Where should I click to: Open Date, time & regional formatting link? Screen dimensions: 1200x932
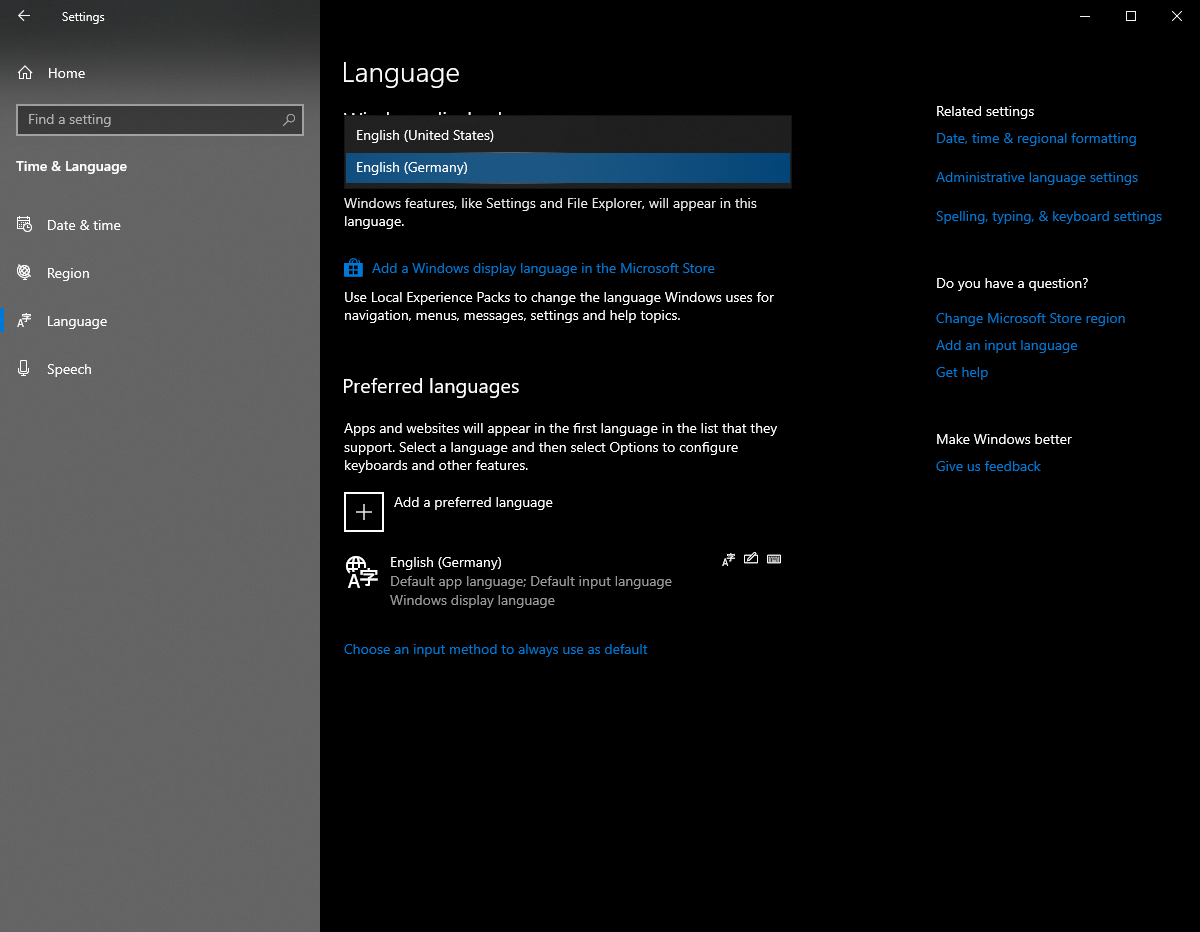coord(1036,138)
